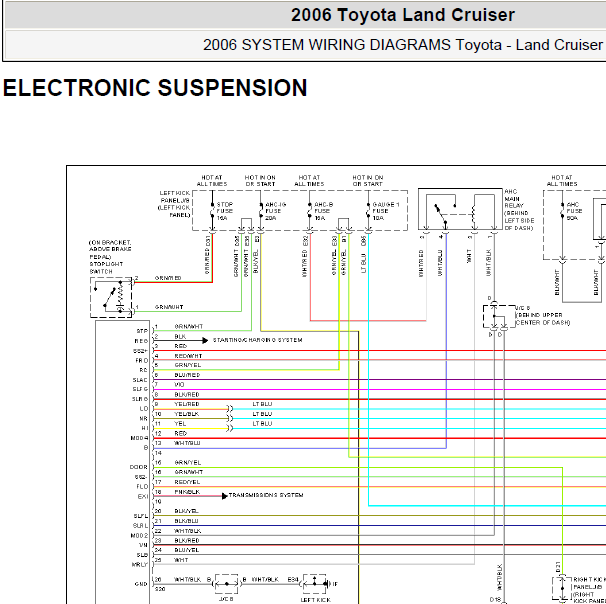Select the SLAC pin label
This screenshot has height=604, width=606.
tap(140, 380)
